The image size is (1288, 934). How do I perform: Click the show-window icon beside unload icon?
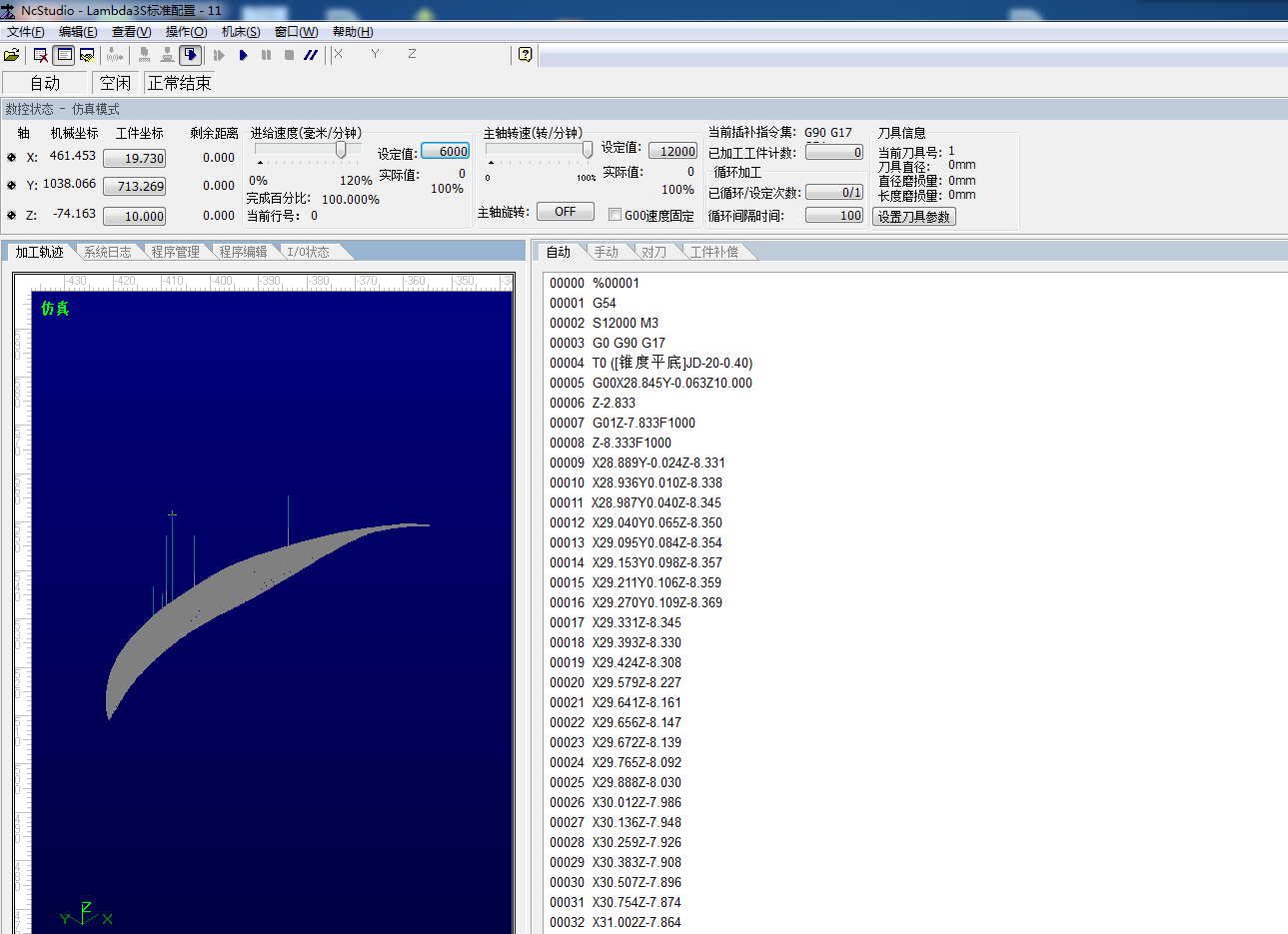click(64, 55)
